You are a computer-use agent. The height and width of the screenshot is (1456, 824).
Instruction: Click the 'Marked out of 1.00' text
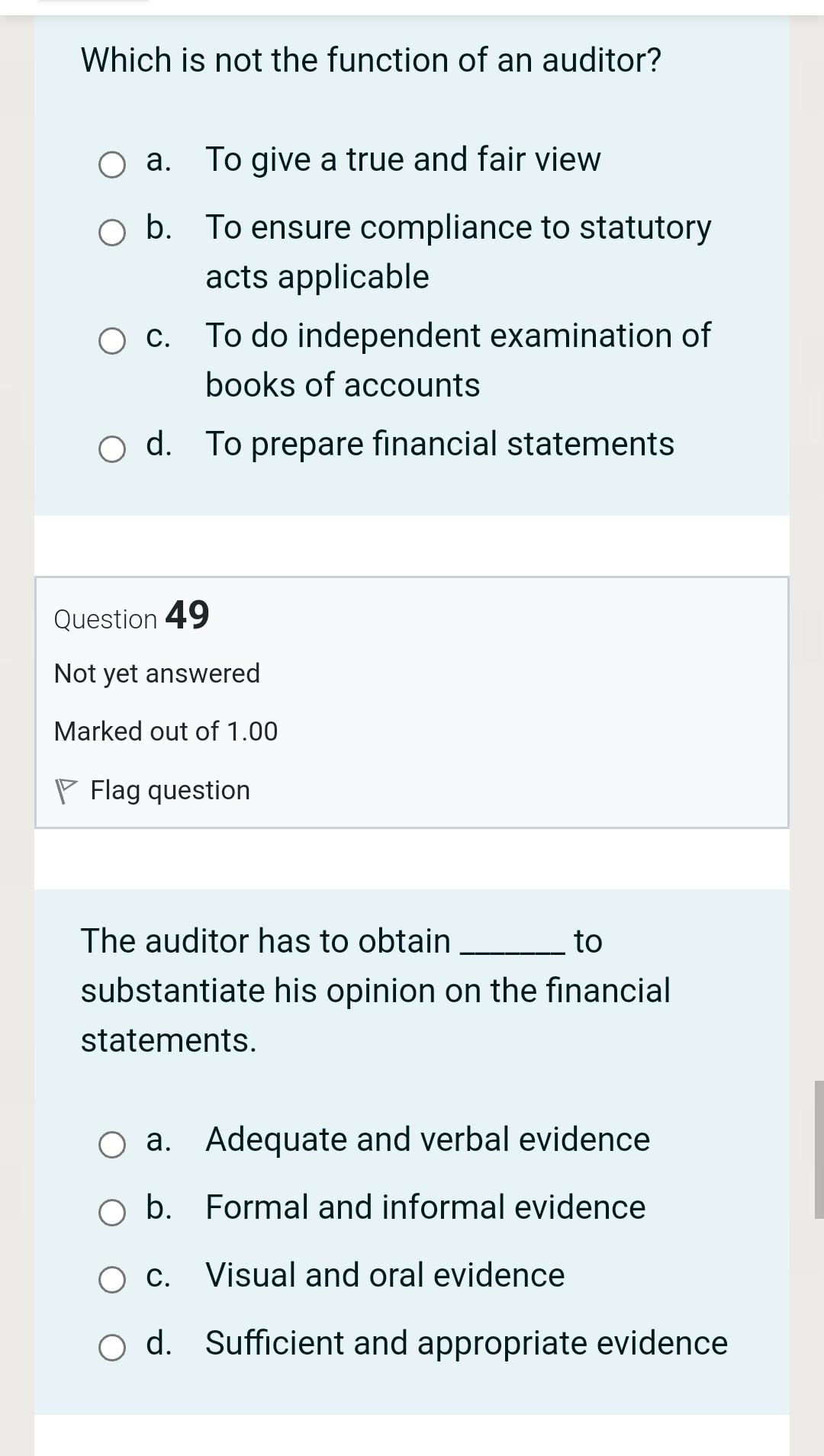pos(165,731)
